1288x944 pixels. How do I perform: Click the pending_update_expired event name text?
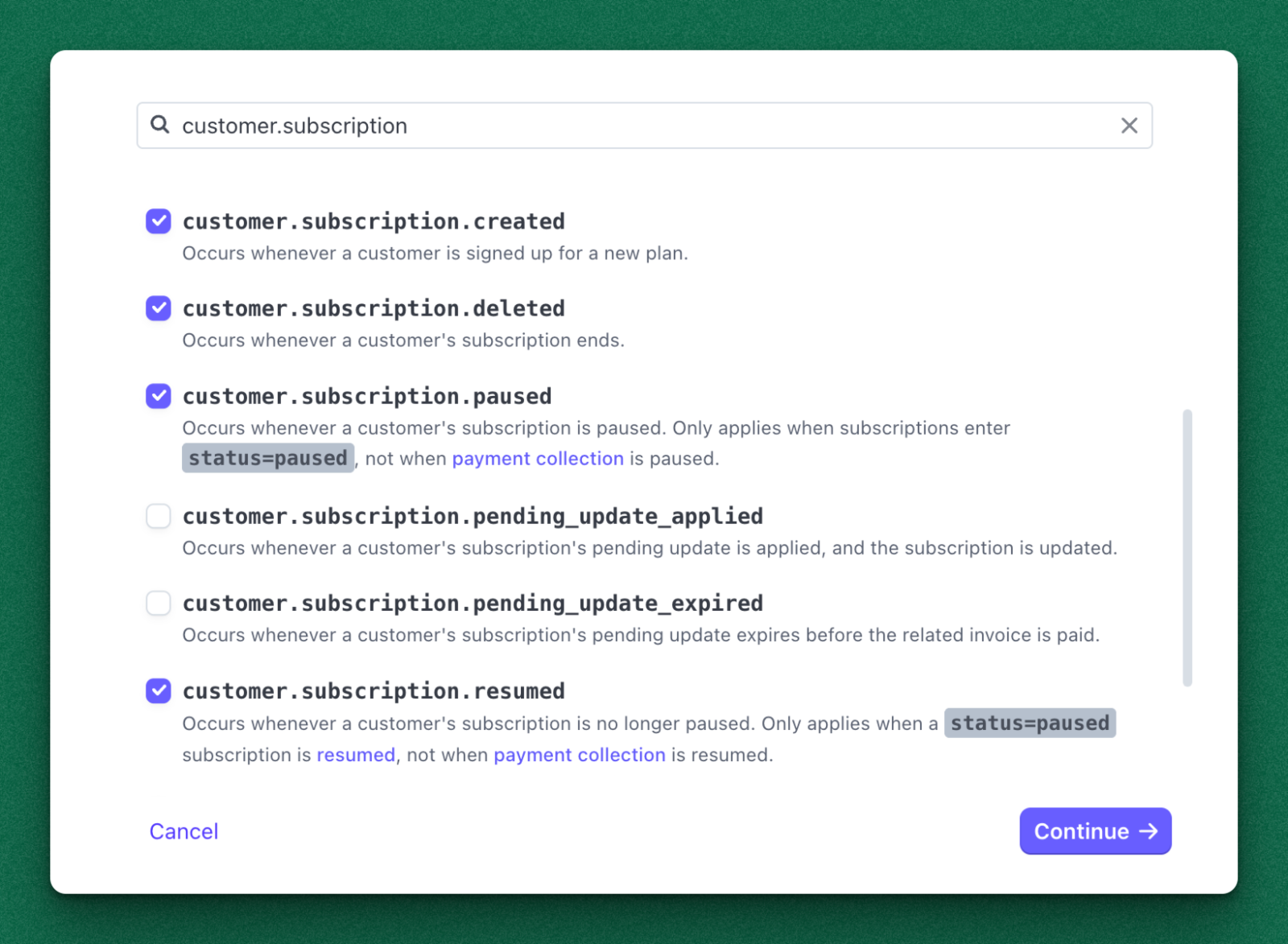point(473,603)
